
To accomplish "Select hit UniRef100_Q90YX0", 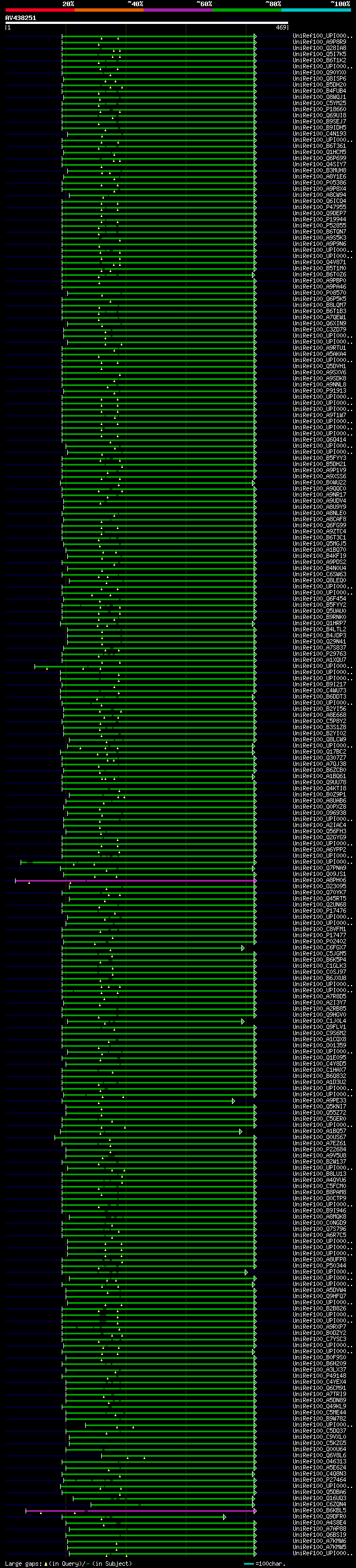I will point(319,72).
